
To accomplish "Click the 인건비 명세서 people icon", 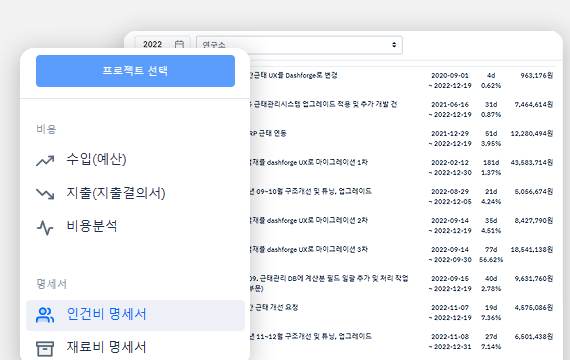I will coord(45,315).
